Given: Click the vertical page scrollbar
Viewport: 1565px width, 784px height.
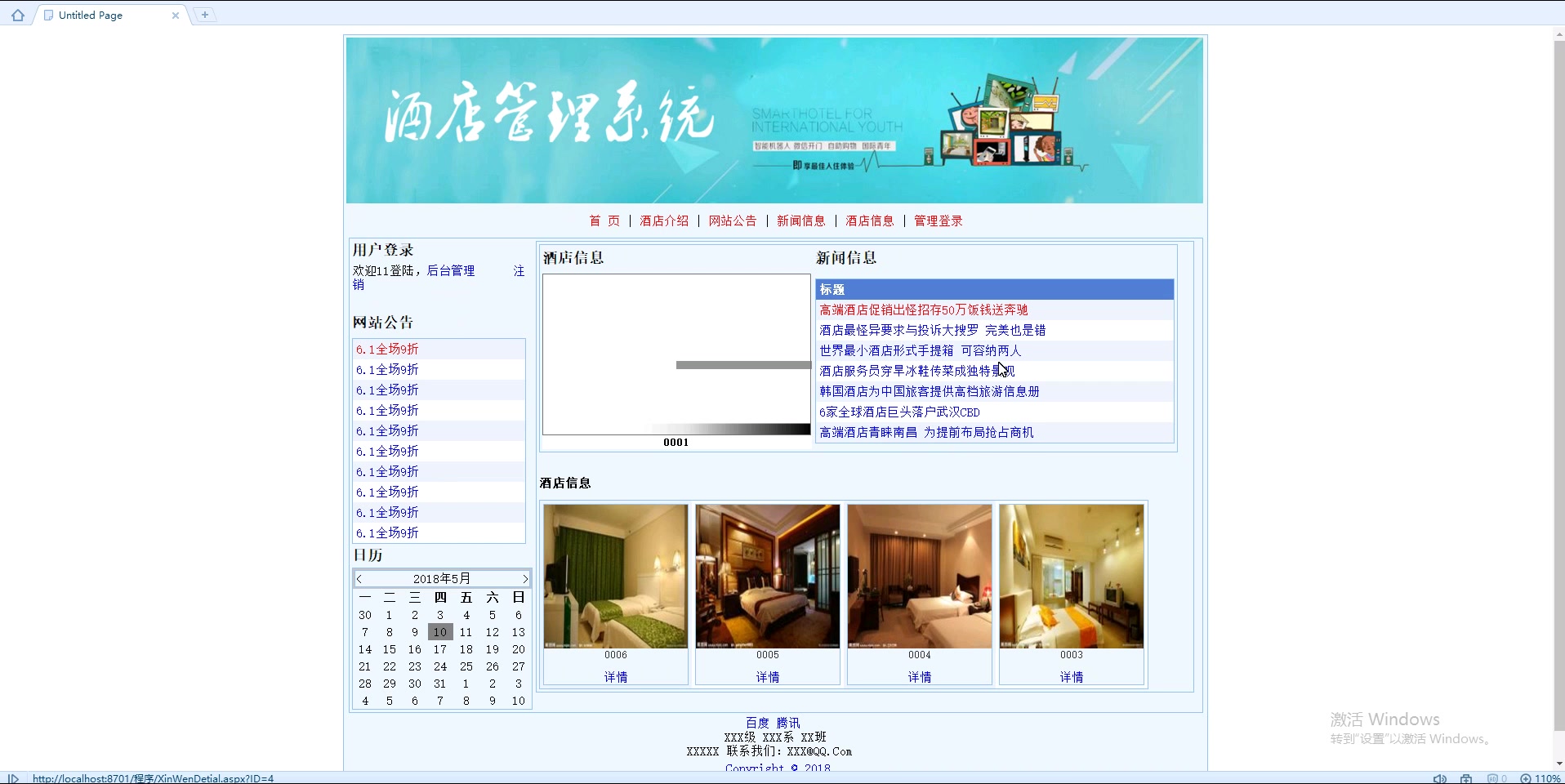Looking at the screenshot, I should tap(1558, 385).
